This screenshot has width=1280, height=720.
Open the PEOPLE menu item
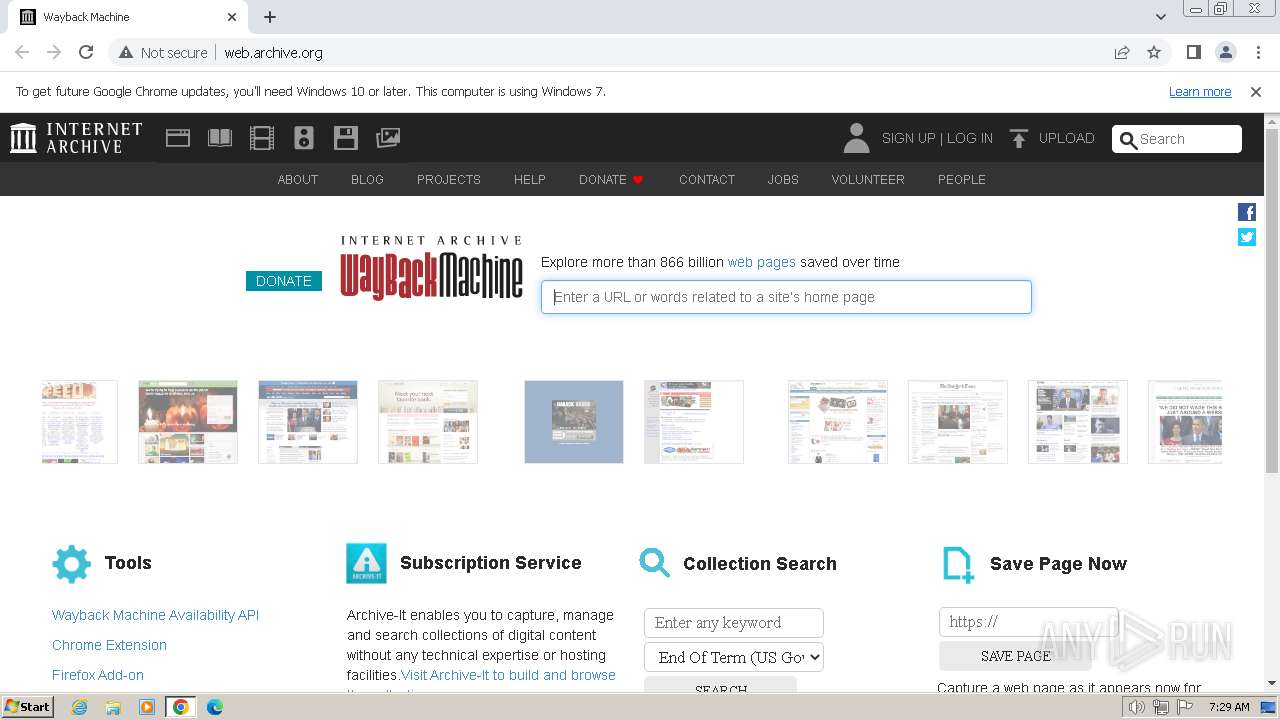pos(962,179)
